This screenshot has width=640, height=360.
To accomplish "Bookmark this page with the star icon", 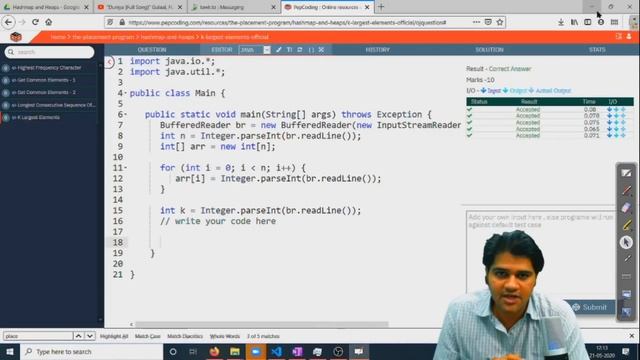I will click(500, 22).
